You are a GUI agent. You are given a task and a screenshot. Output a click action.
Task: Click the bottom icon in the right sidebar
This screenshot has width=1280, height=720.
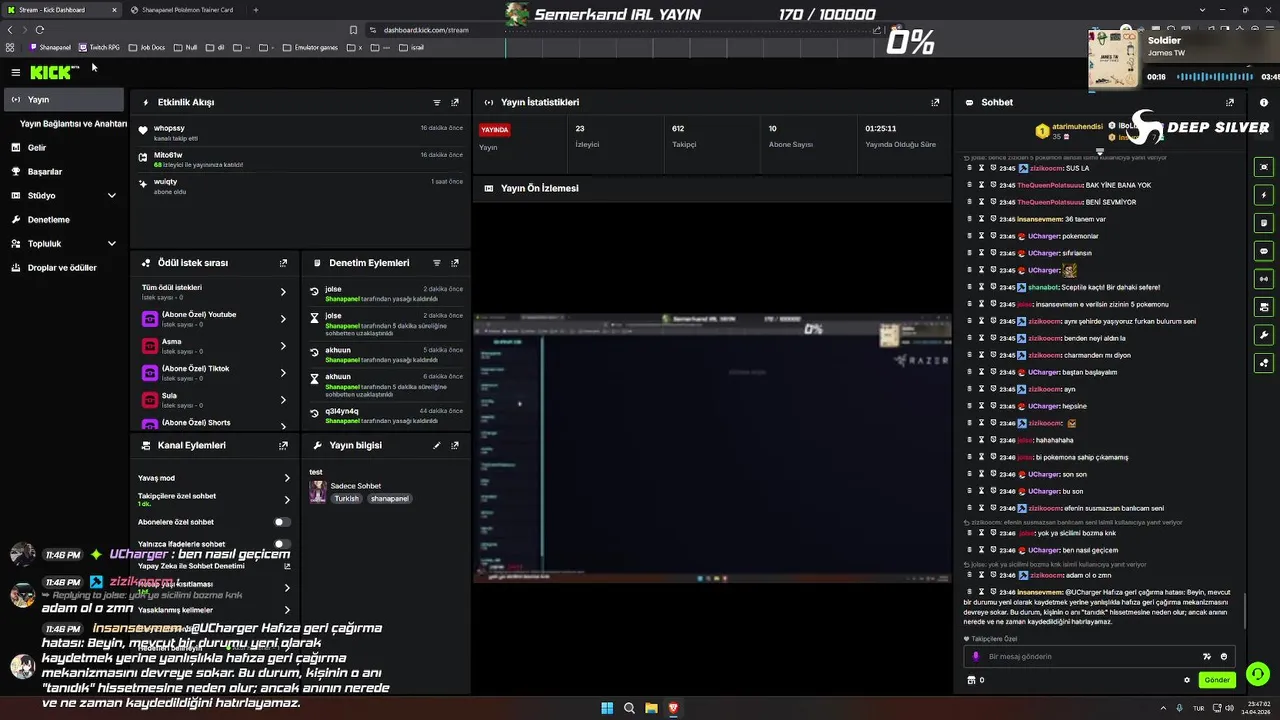[1264, 363]
